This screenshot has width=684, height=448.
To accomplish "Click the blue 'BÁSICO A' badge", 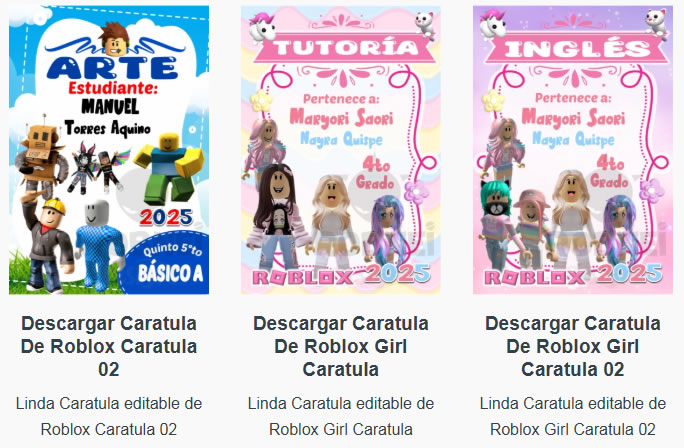I will click(165, 265).
